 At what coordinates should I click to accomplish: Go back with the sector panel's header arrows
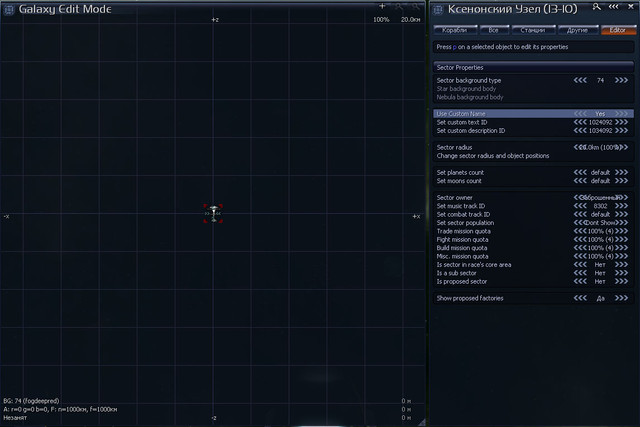pyautogui.click(x=613, y=7)
